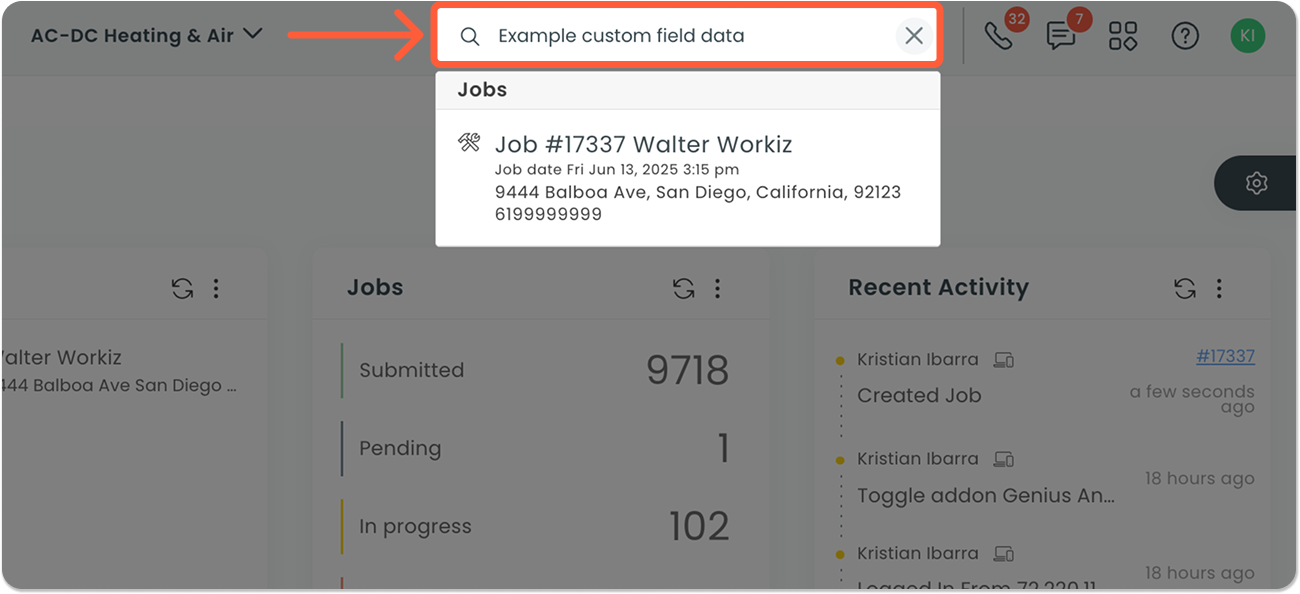Open the phone calls icon with 32 badge
1300x594 pixels.
coord(999,36)
